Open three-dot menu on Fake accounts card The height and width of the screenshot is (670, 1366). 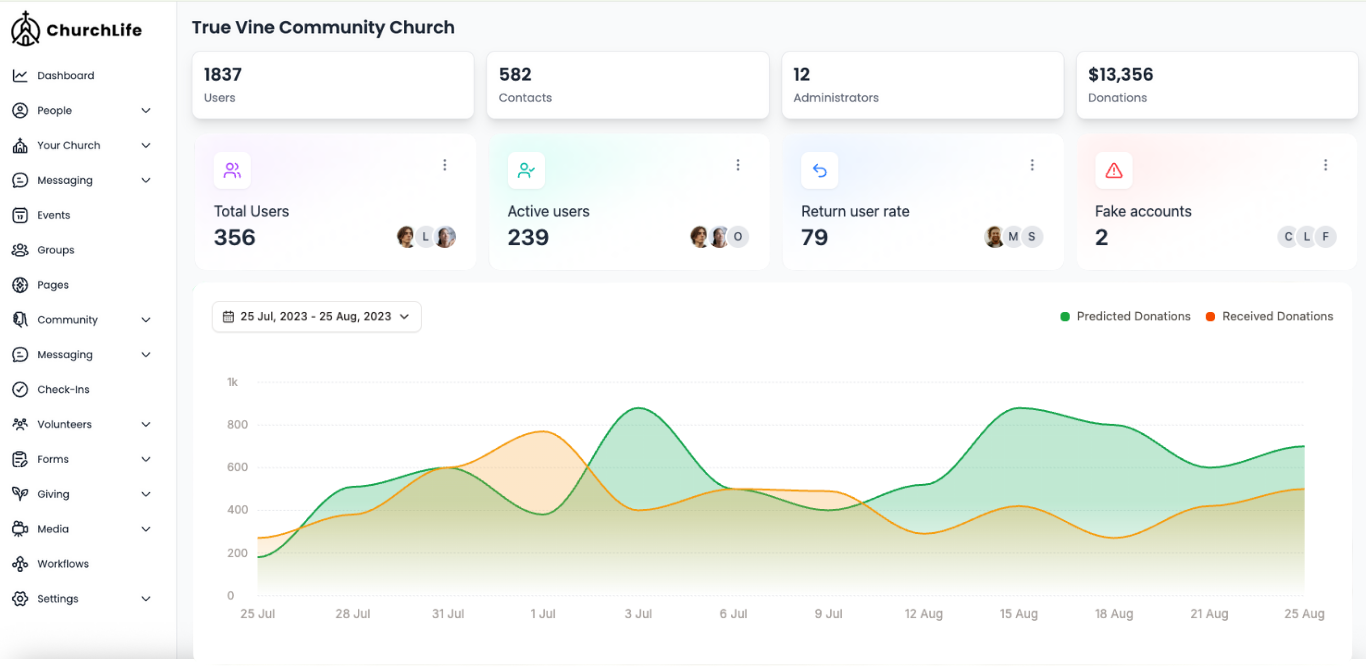tap(1325, 165)
